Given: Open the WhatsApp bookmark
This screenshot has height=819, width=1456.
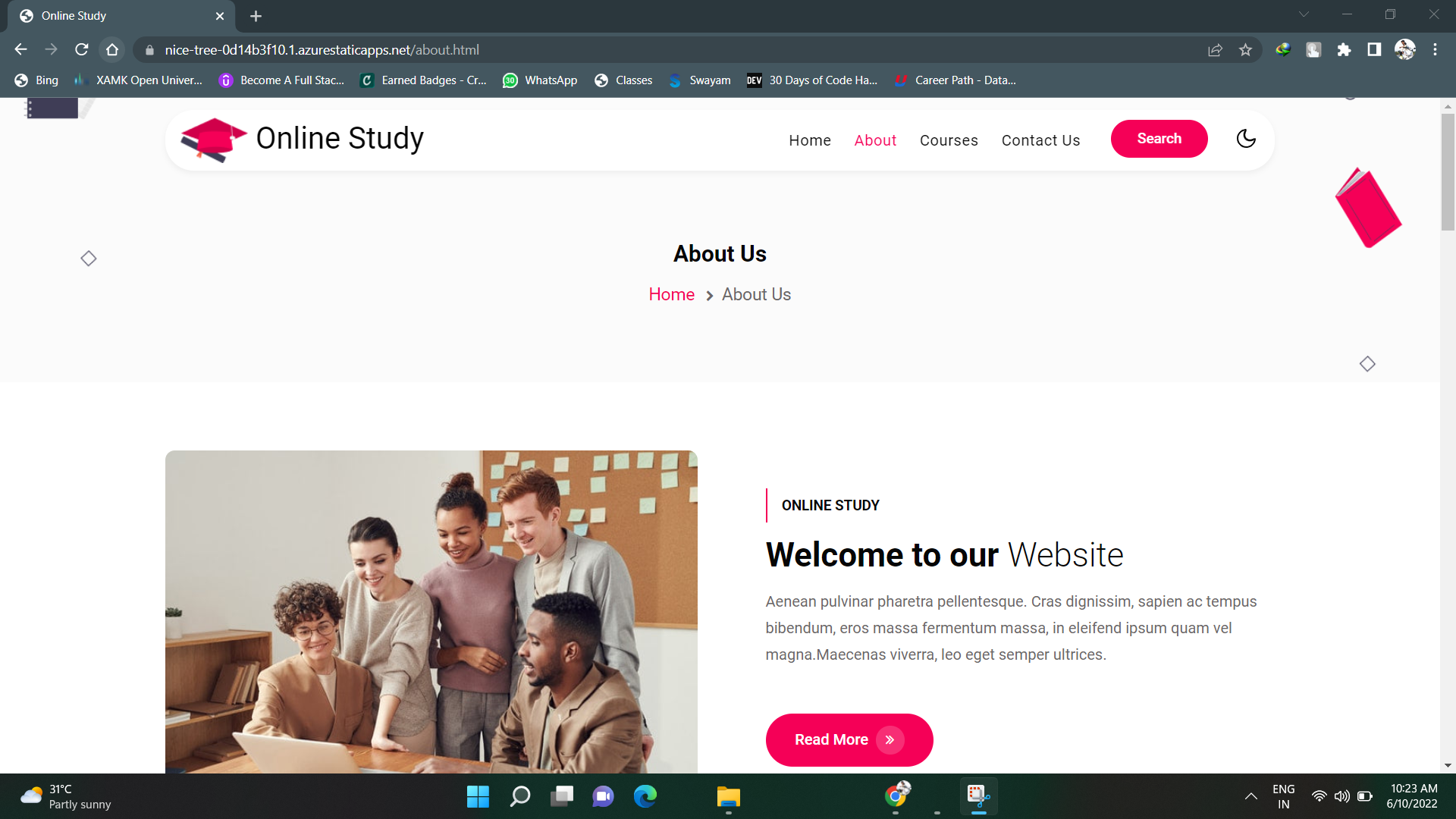Looking at the screenshot, I should [540, 80].
